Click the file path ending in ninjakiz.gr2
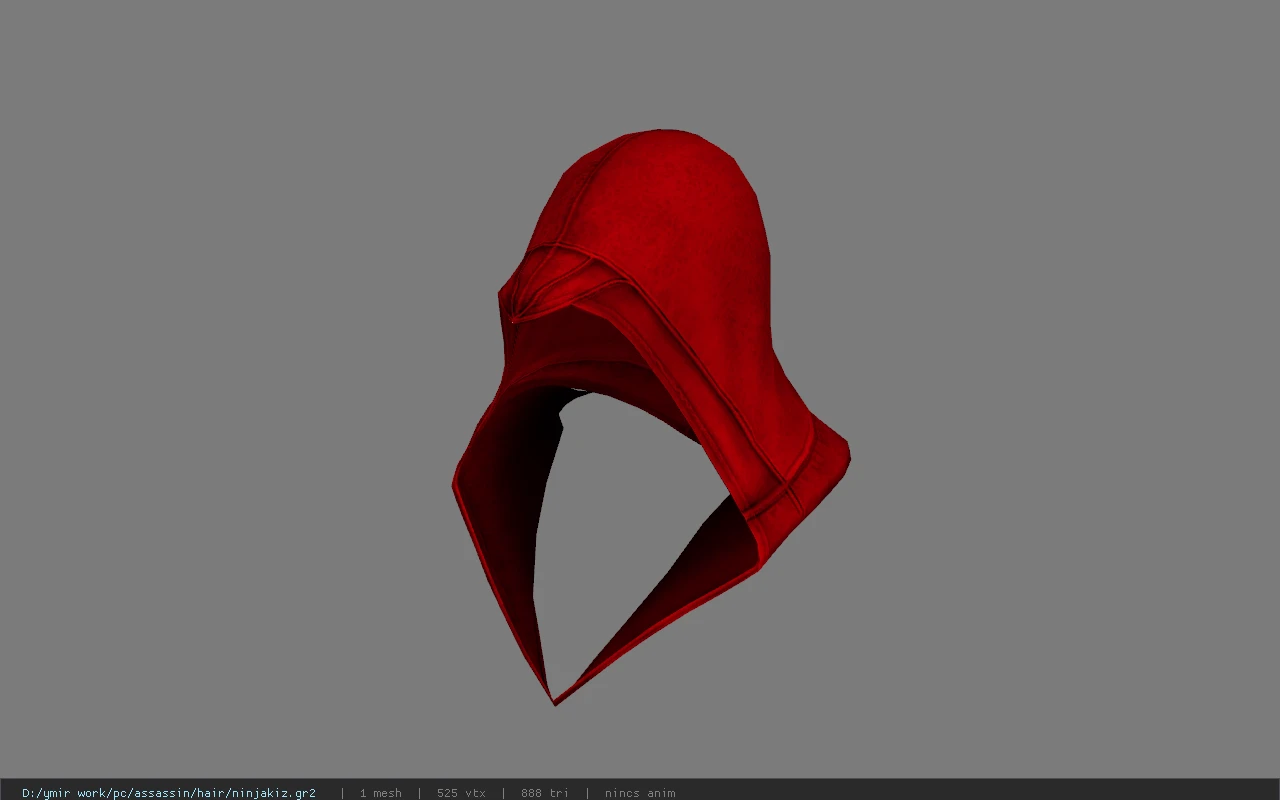Screen dimensions: 1280x800 pyautogui.click(x=169, y=793)
